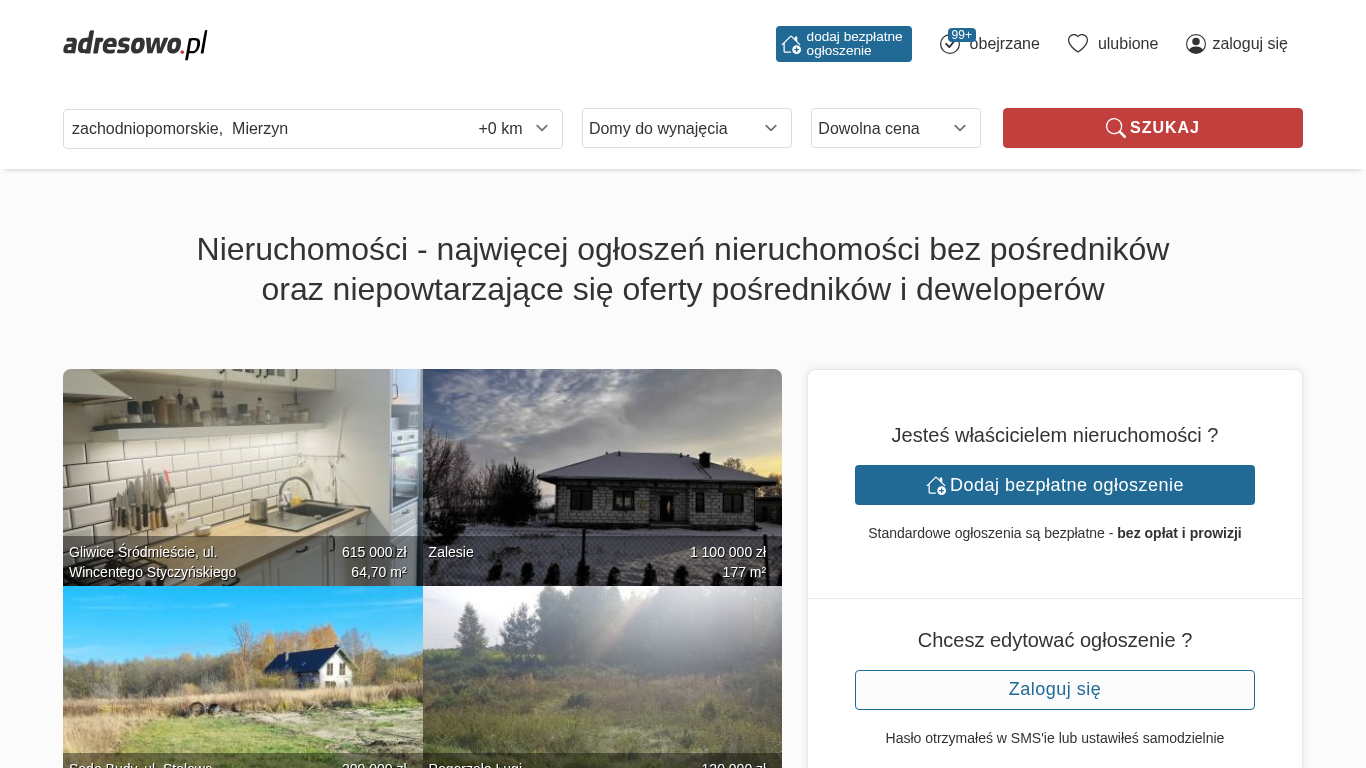Go to ulubione favorites
1366x768 pixels.
[x=1127, y=44]
